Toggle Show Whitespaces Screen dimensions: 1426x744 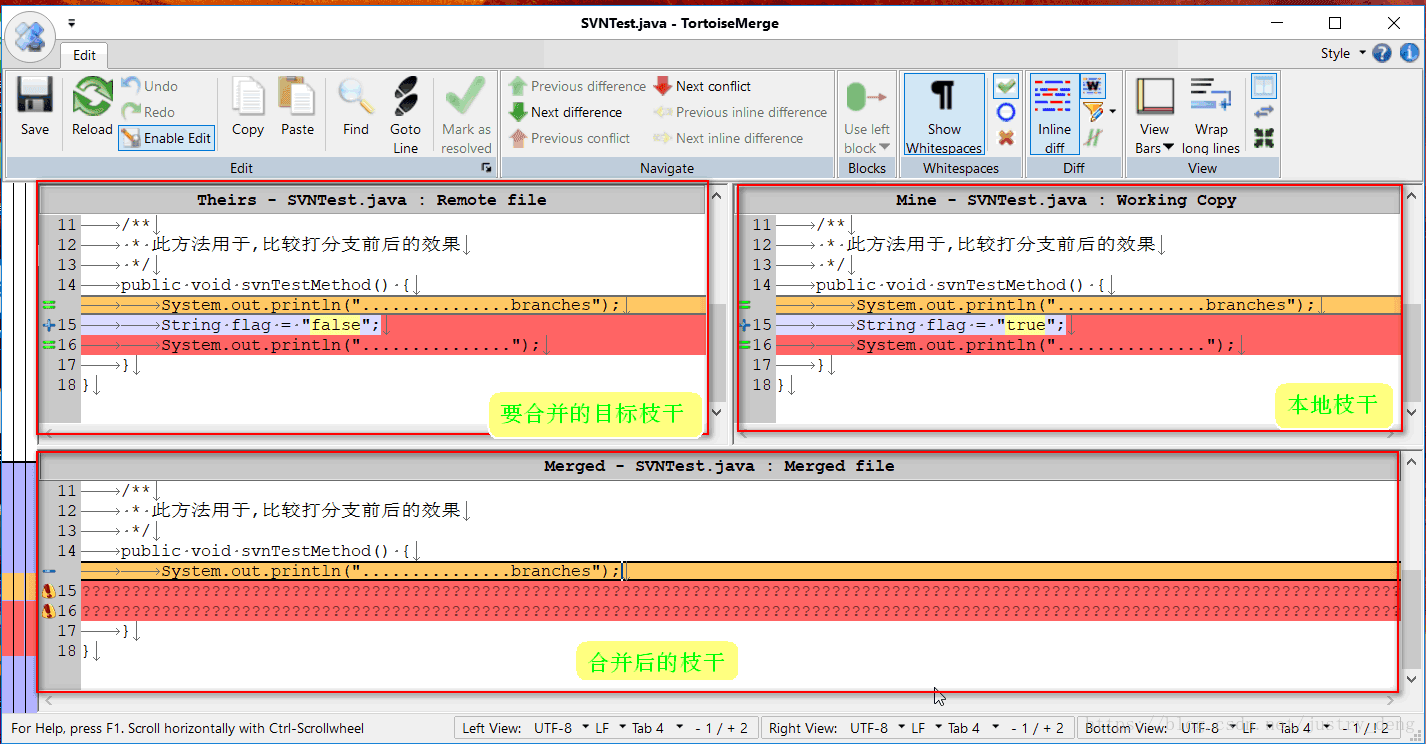pyautogui.click(x=944, y=115)
